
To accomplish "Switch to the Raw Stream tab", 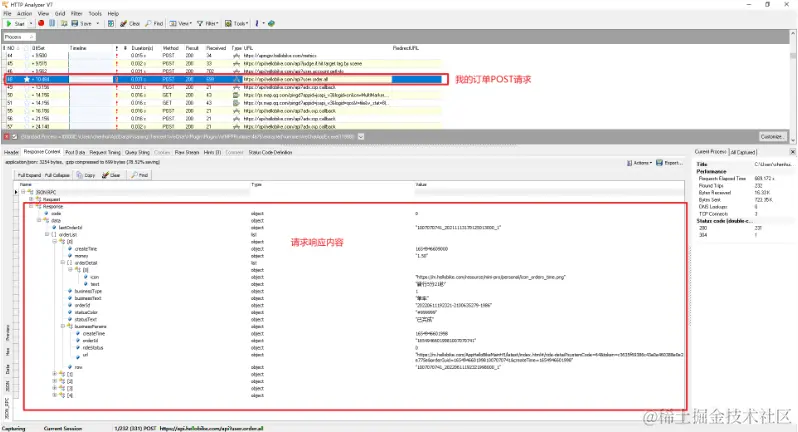I will coord(187,152).
